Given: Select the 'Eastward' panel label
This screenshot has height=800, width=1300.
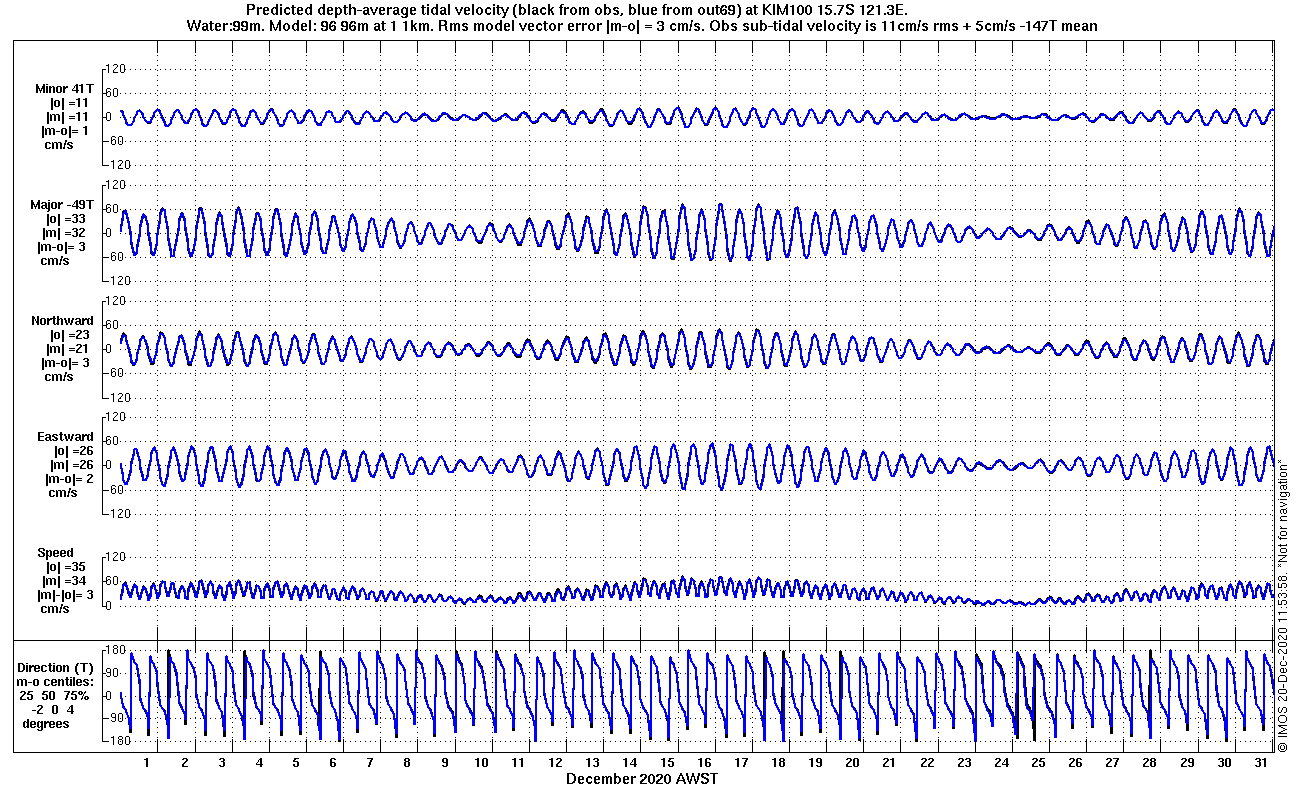Looking at the screenshot, I should 65,437.
